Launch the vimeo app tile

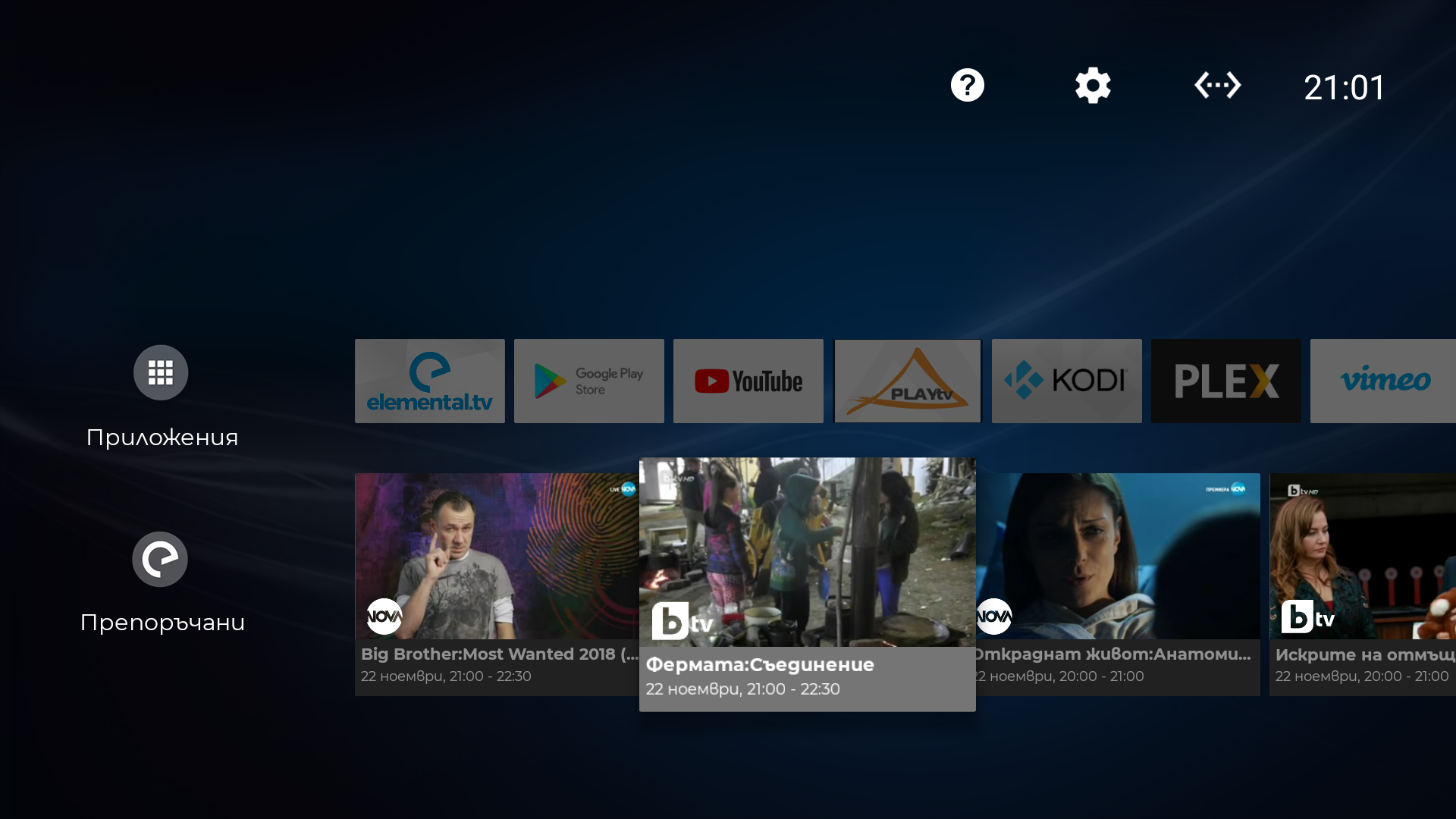(x=1383, y=381)
